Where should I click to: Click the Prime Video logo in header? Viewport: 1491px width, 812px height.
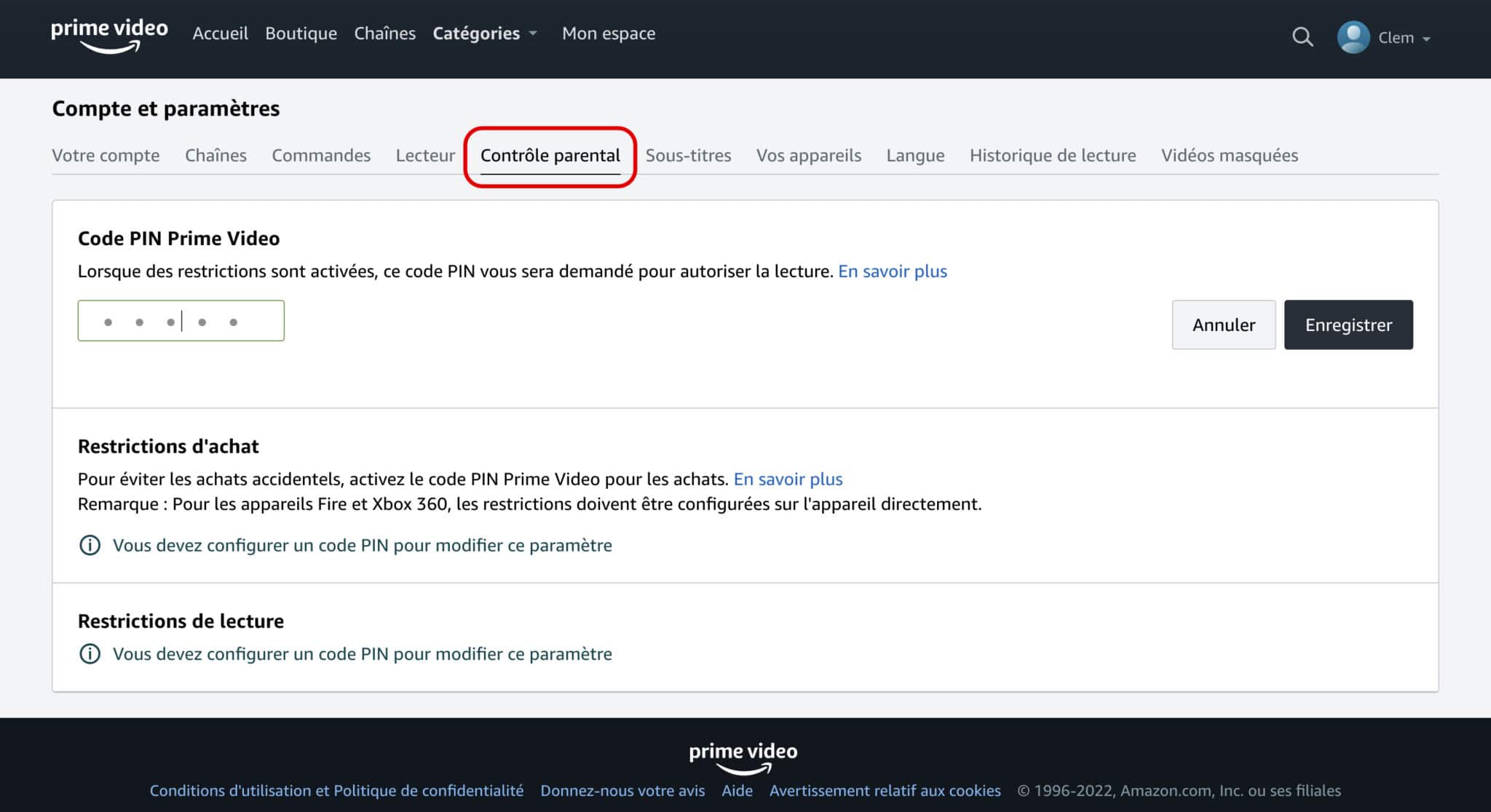[x=109, y=36]
